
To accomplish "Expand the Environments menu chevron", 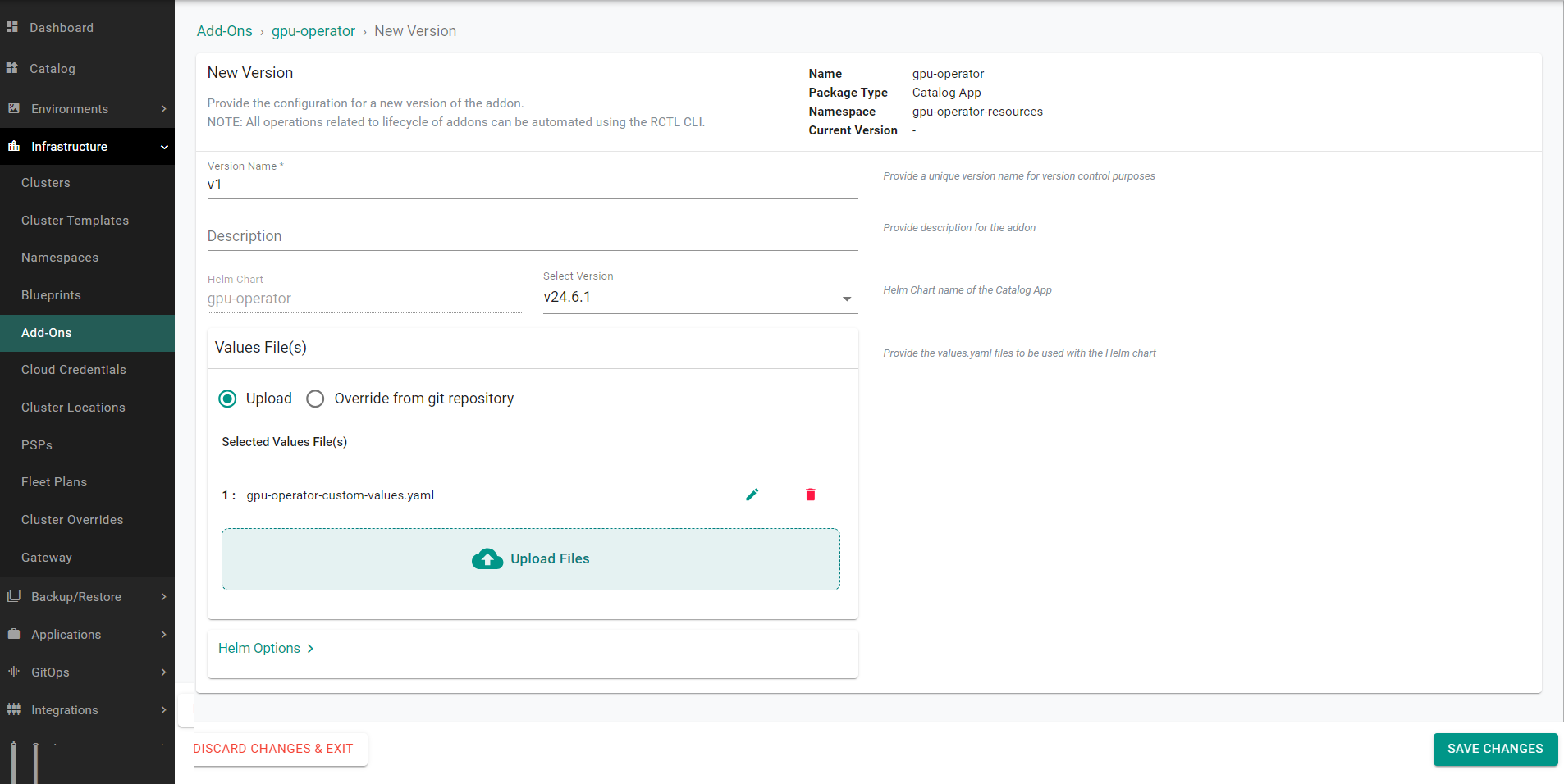I will [164, 108].
